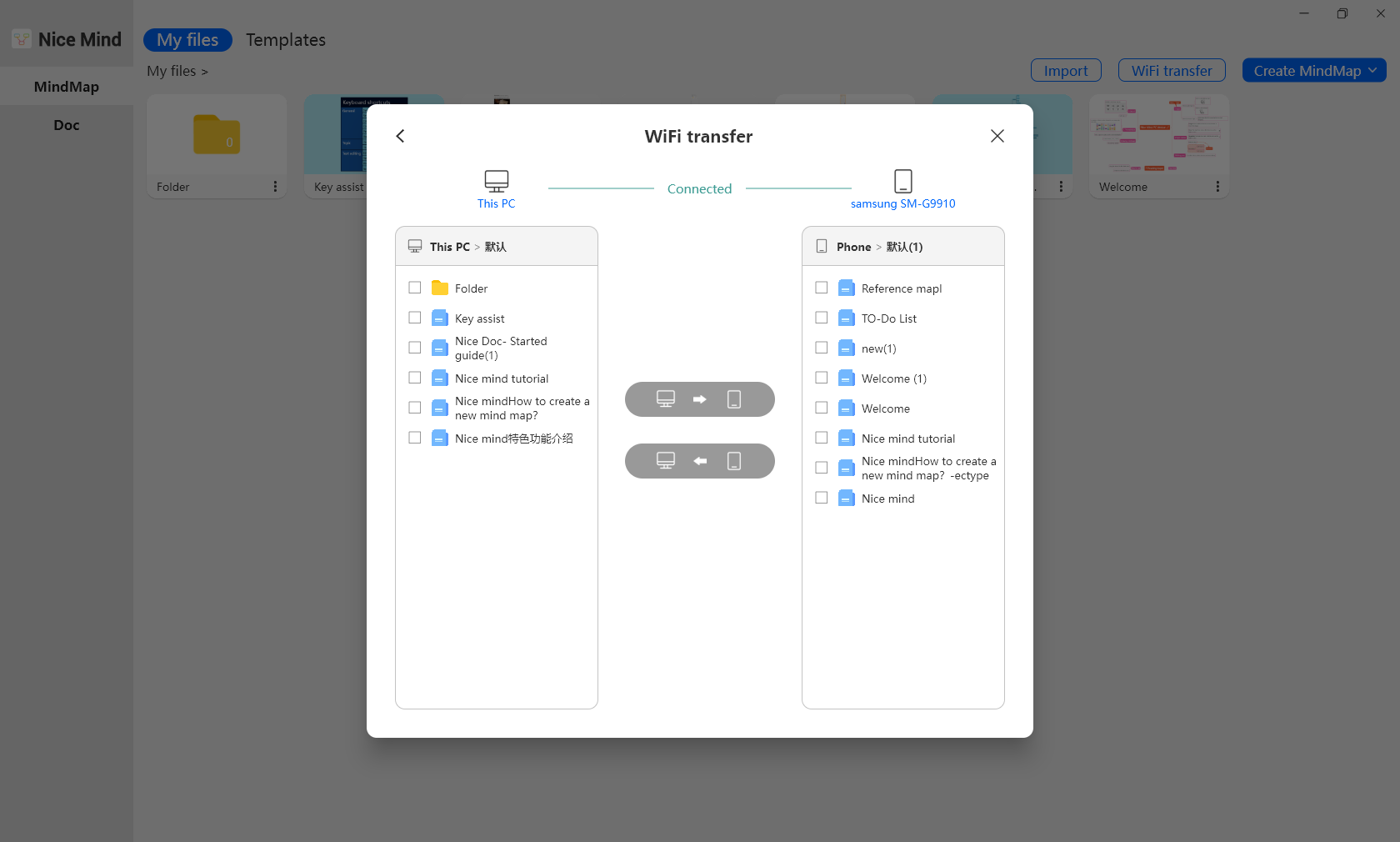Select the Doc sidebar item

66,124
